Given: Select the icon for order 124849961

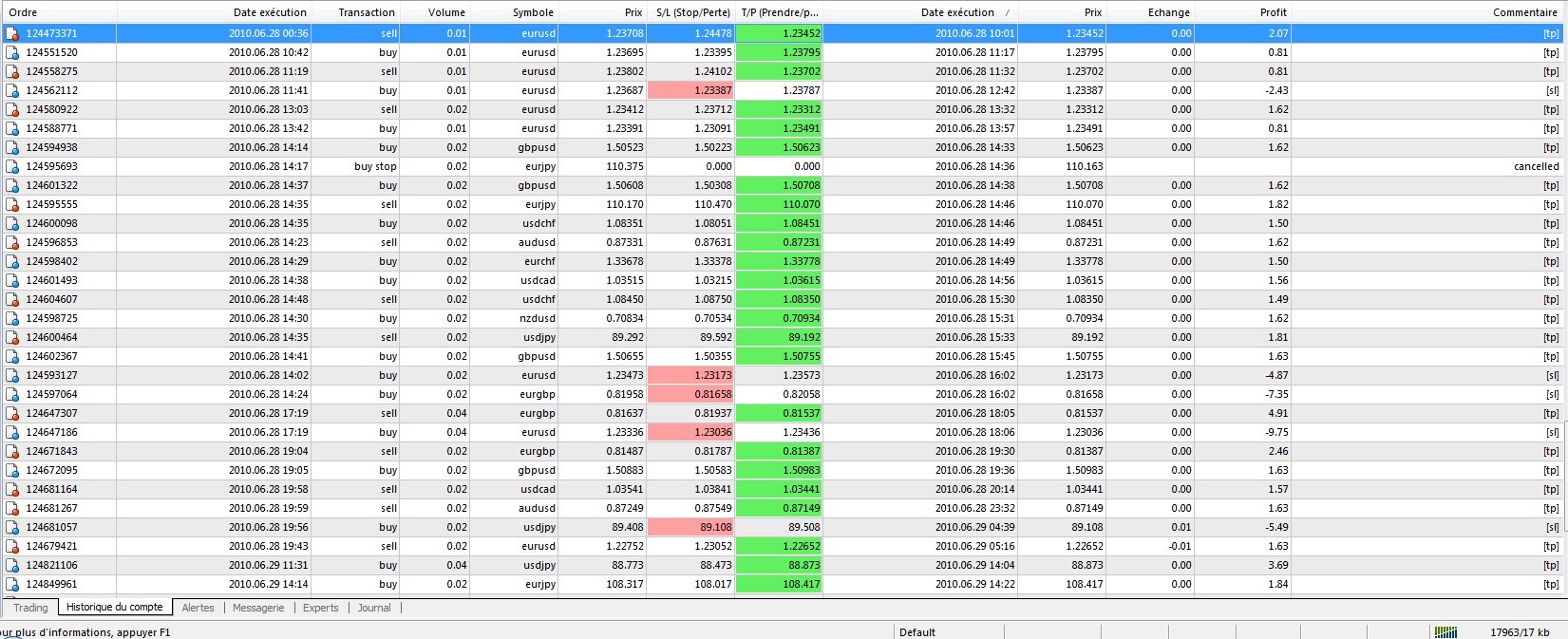Looking at the screenshot, I should point(12,584).
